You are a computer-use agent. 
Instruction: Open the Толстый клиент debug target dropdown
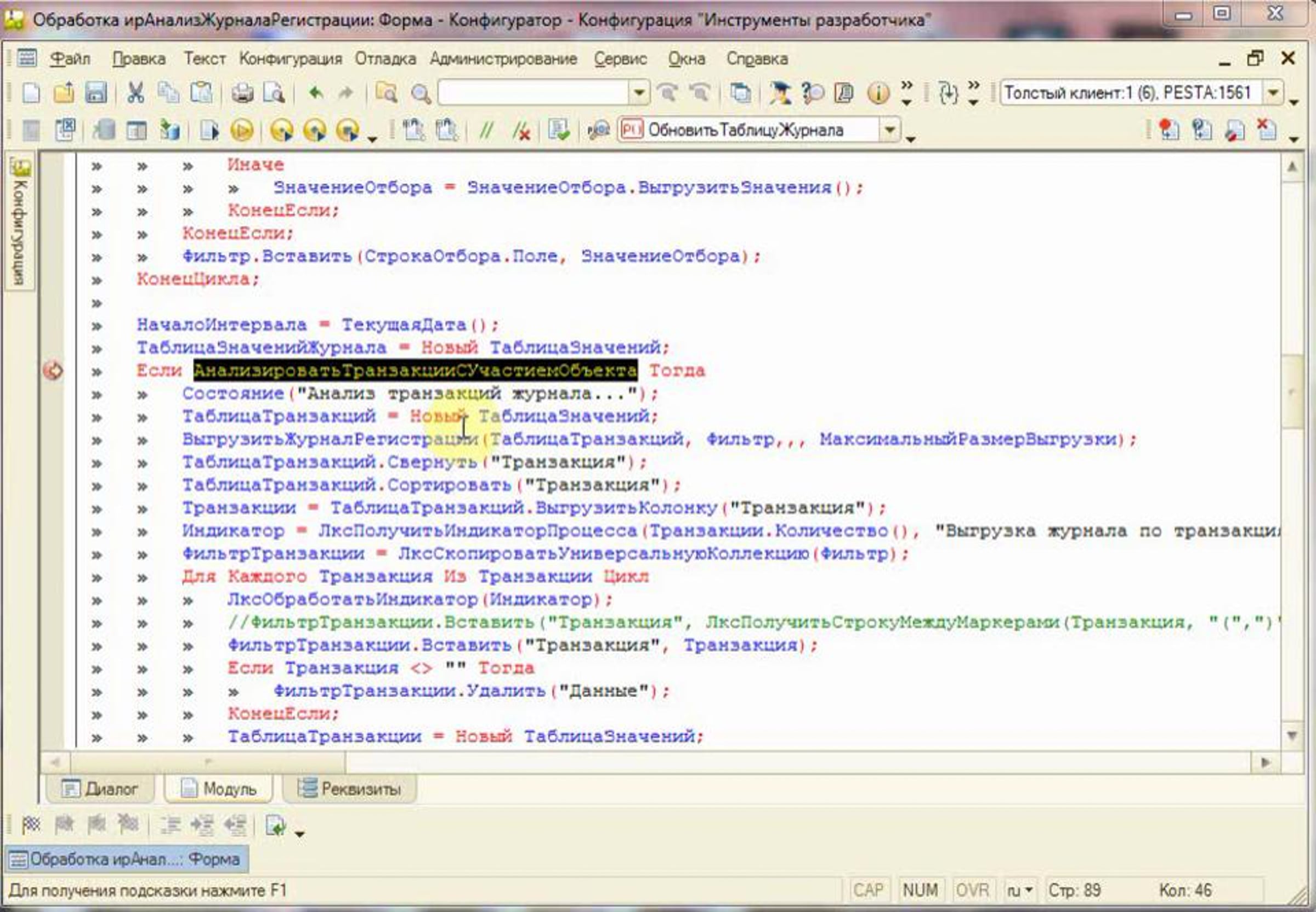click(x=1273, y=93)
